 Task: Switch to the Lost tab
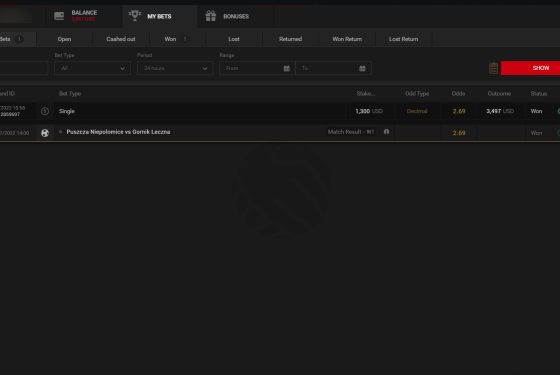[234, 39]
